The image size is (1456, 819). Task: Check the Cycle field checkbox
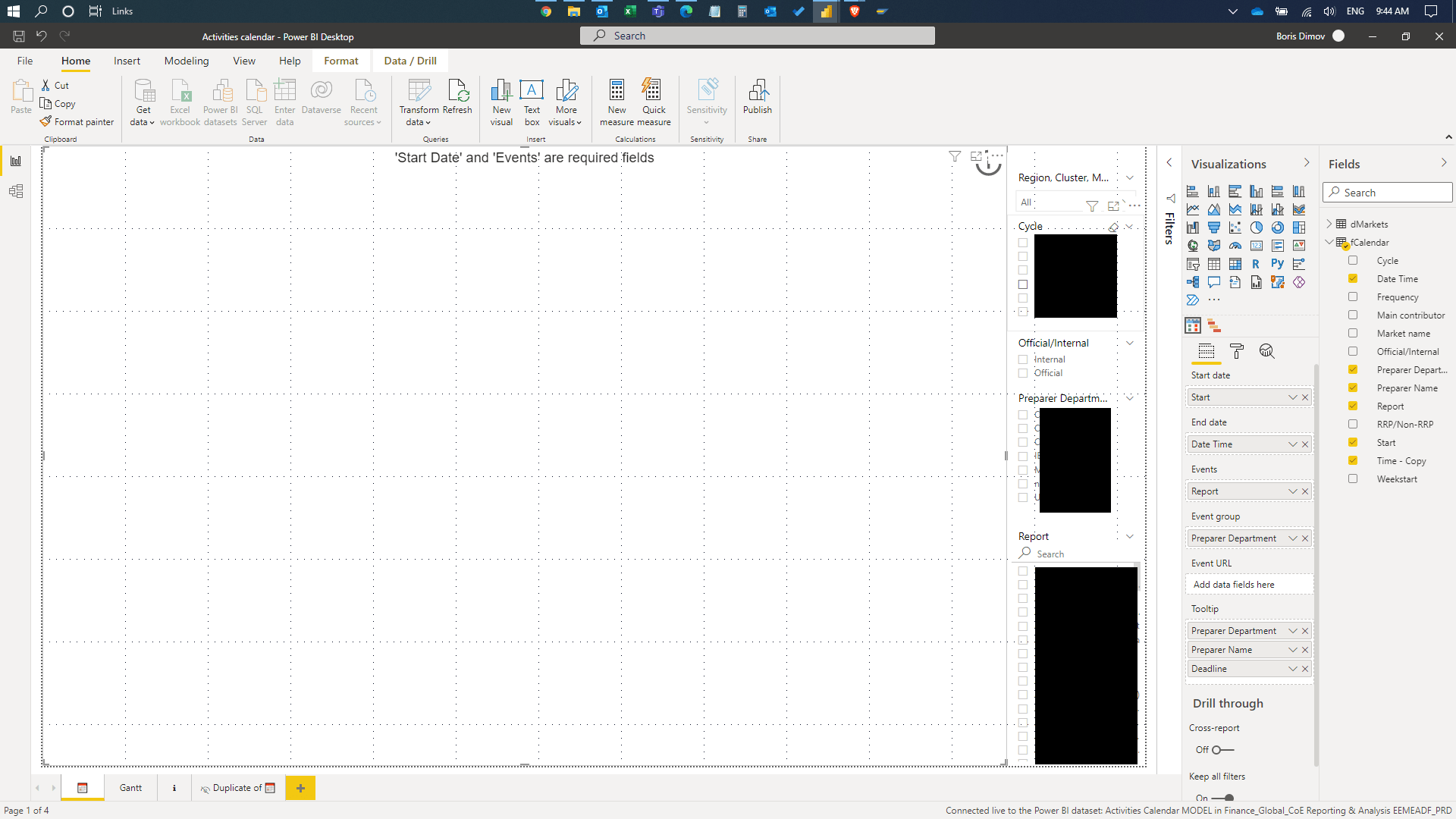coord(1353,261)
